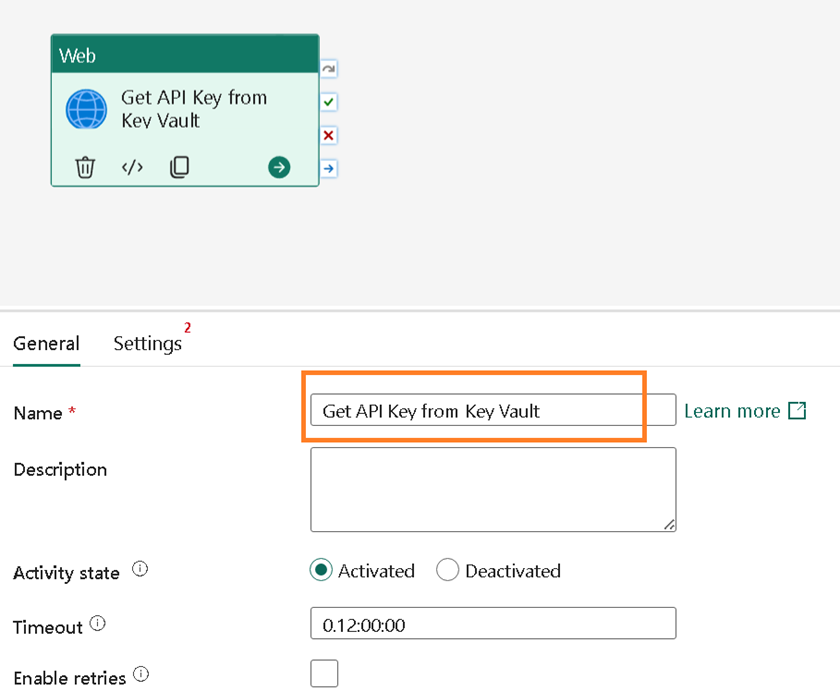The height and width of the screenshot is (691, 840).
Task: Select the Activated radio button
Action: 321,570
